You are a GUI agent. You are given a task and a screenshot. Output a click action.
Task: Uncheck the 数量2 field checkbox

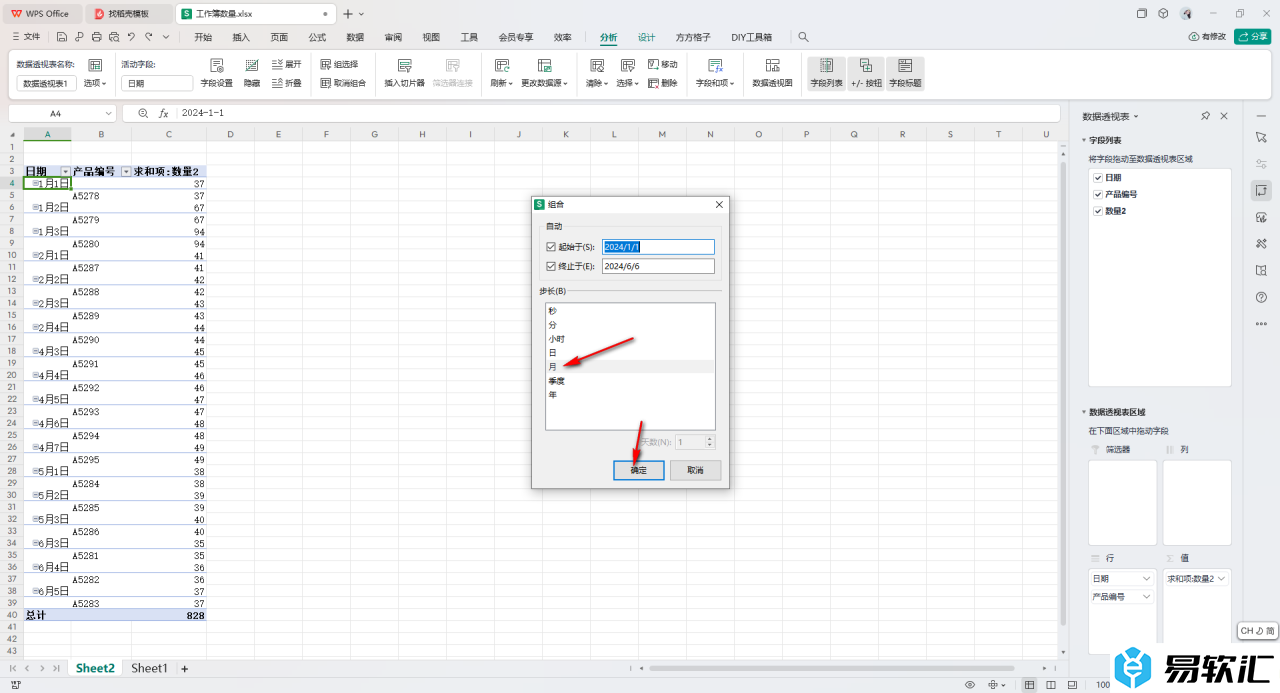[1098, 211]
